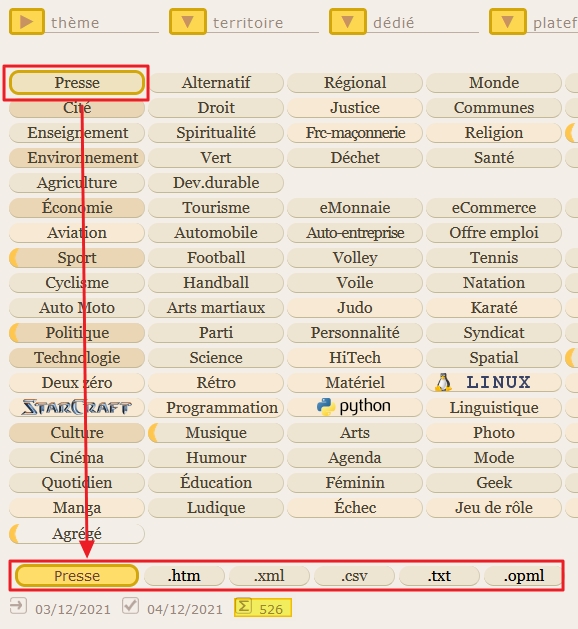This screenshot has height=629, width=578.
Task: Click the StarCraft logo tag
Action: click(x=77, y=408)
